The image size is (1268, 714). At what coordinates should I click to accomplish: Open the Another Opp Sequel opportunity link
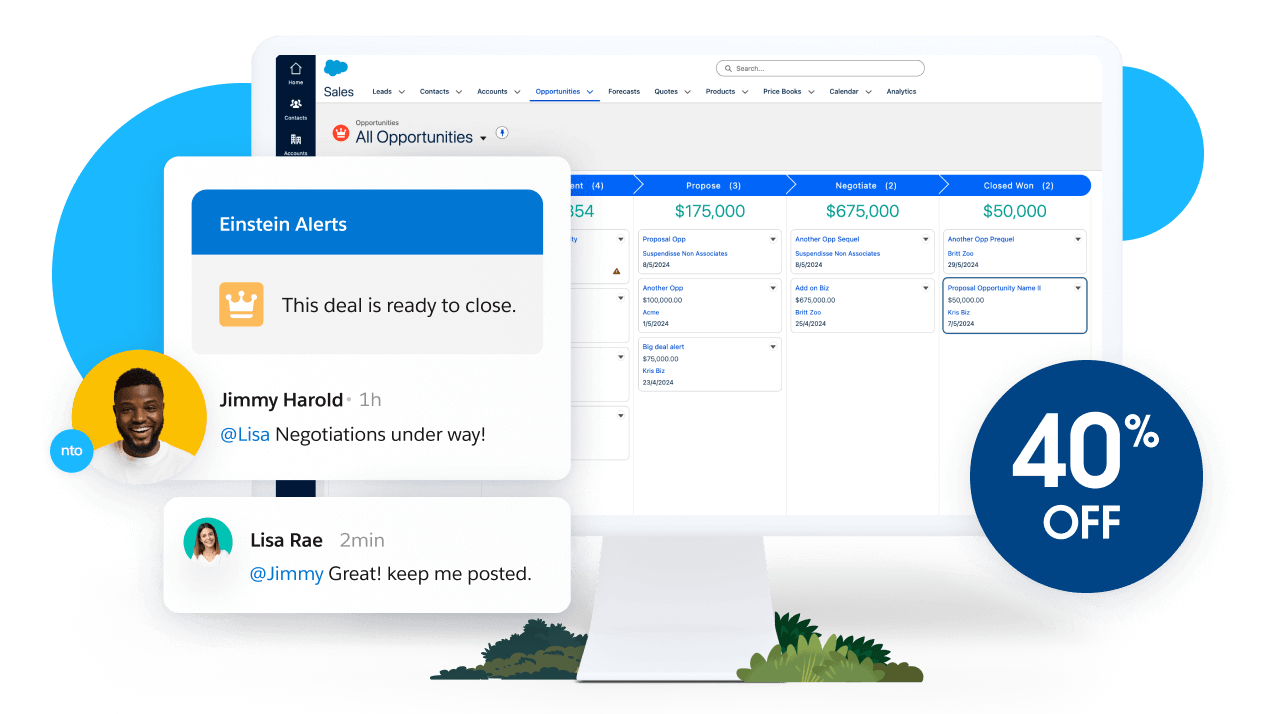826,239
